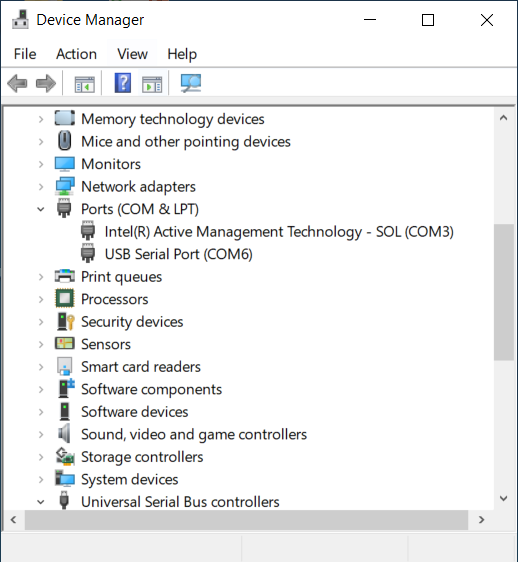Collapse Universal Serial Bus controllers node
Viewport: 518px width, 562px height.
point(41,502)
